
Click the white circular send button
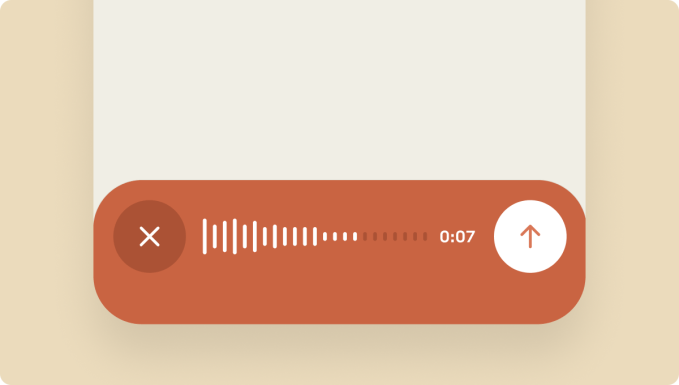[530, 236]
